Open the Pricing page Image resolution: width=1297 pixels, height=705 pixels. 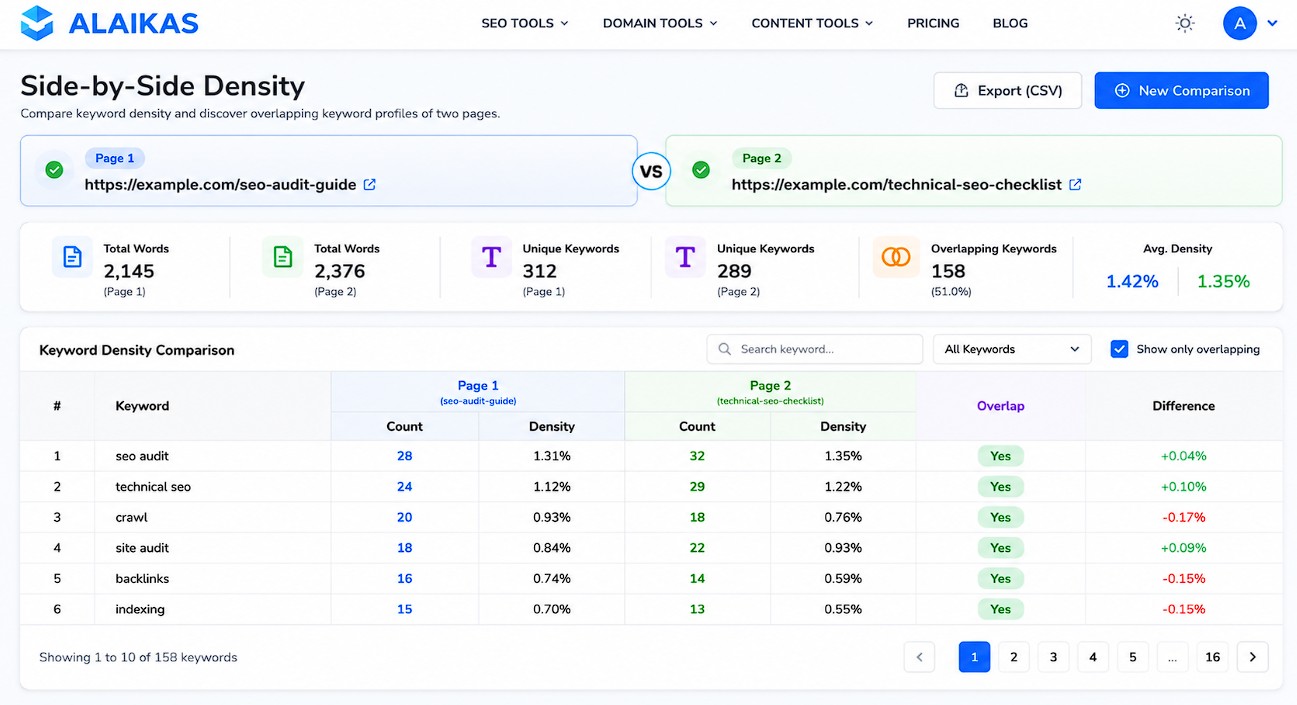tap(933, 23)
